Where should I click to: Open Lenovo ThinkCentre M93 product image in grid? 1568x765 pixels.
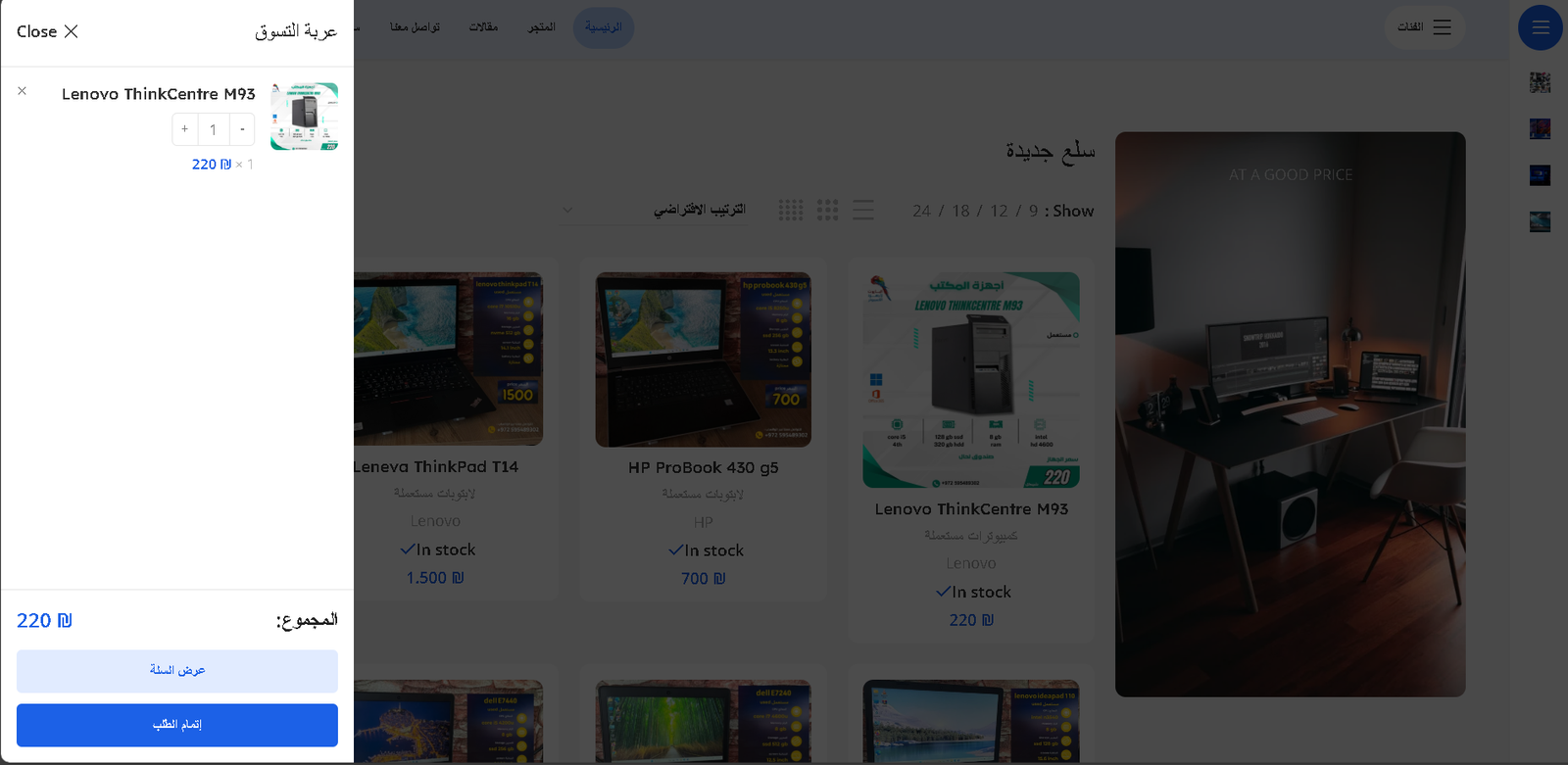(971, 380)
